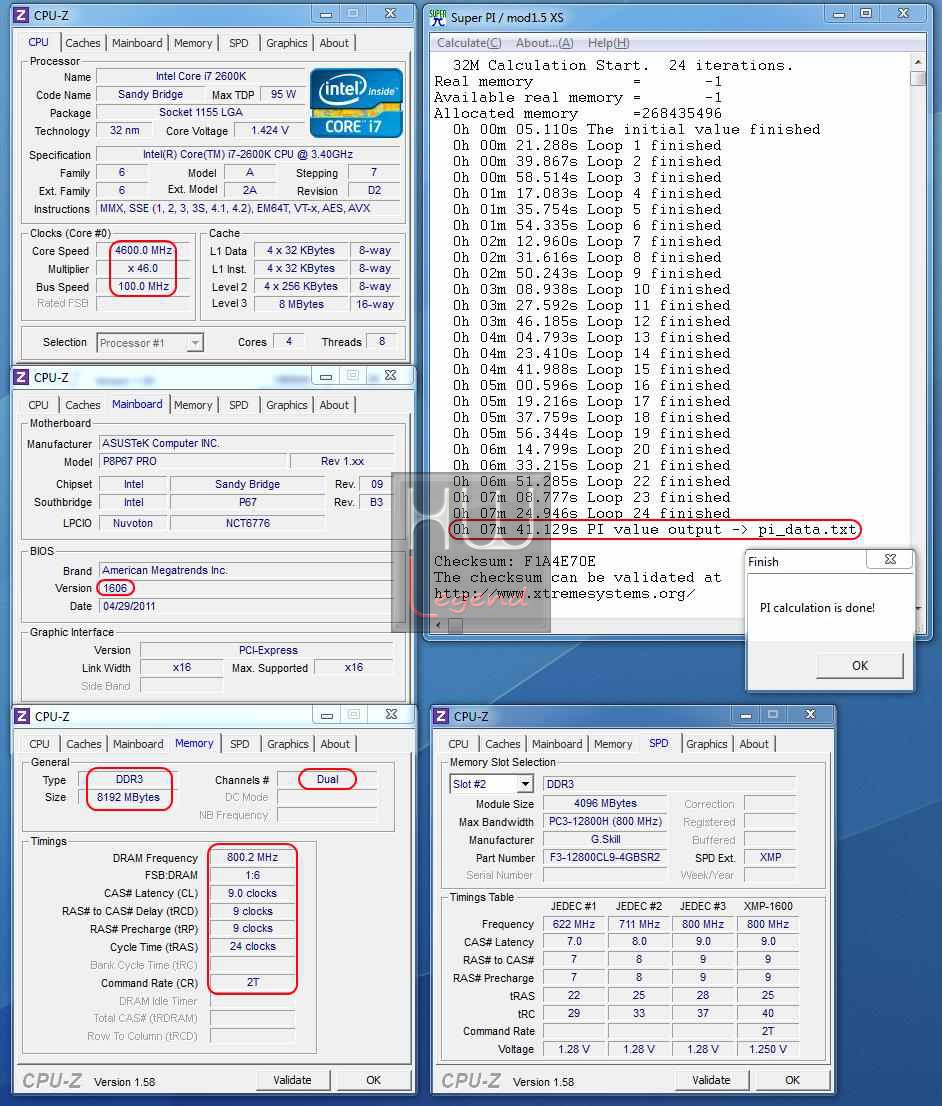Select Graphics tab in the Slot Selection CPU-Z window
This screenshot has height=1106, width=942.
pyautogui.click(x=706, y=743)
